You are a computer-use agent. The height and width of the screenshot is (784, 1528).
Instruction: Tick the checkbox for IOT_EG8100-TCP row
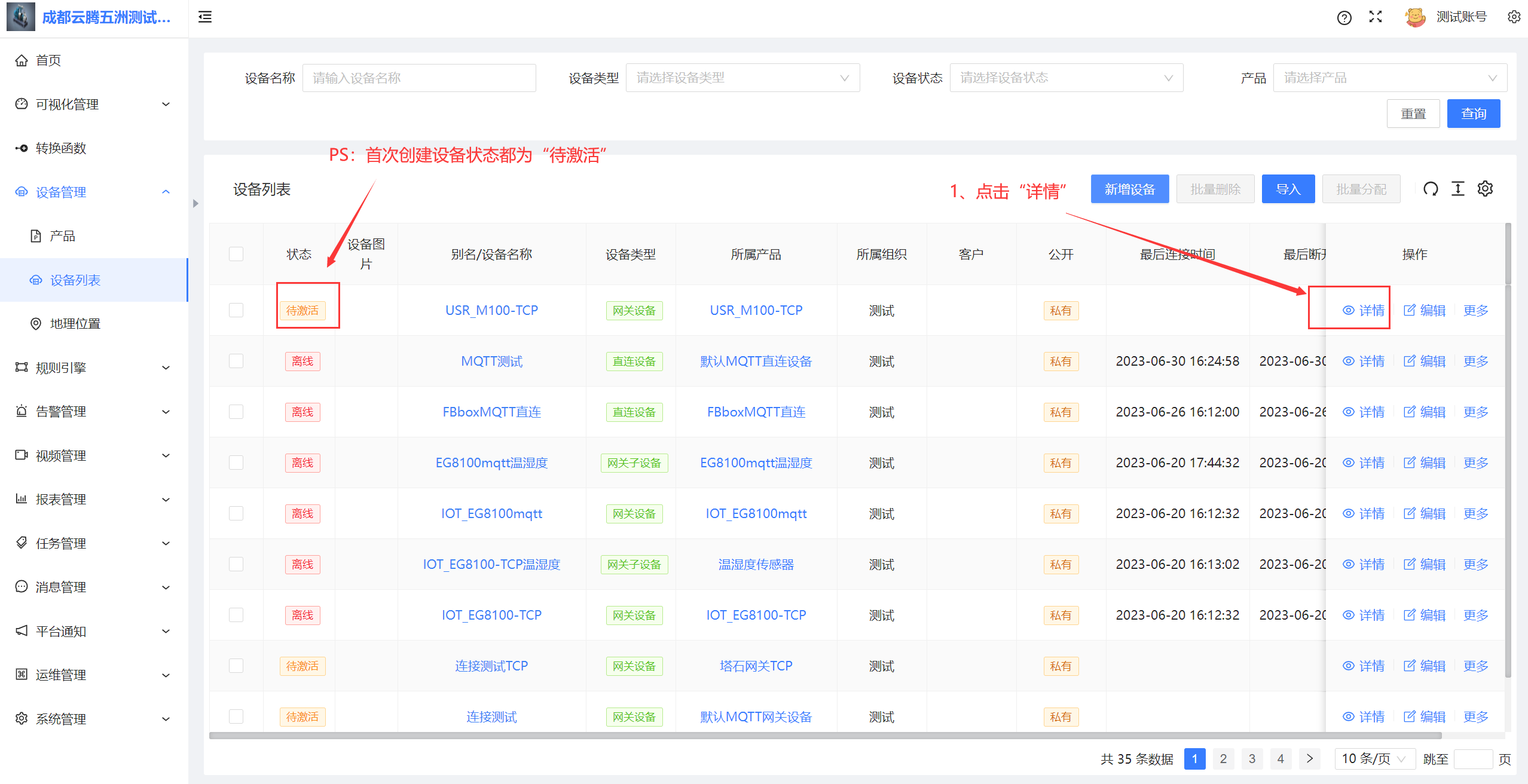click(236, 615)
